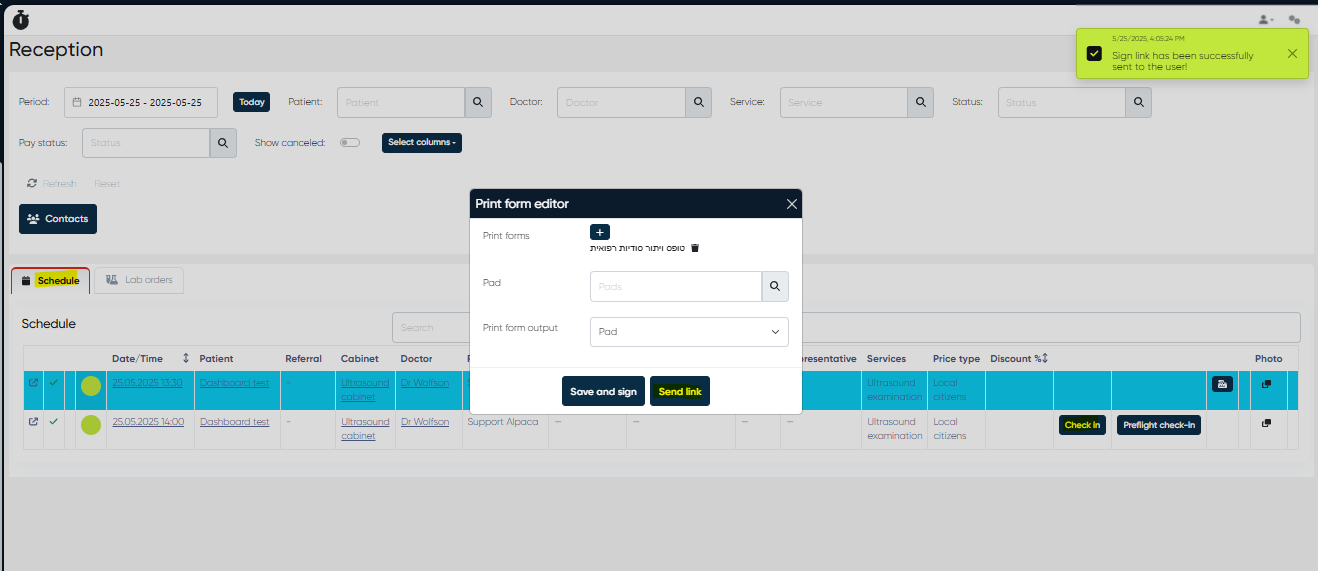
Task: Click the photo icon in the 14:00 row
Action: coord(1266,423)
